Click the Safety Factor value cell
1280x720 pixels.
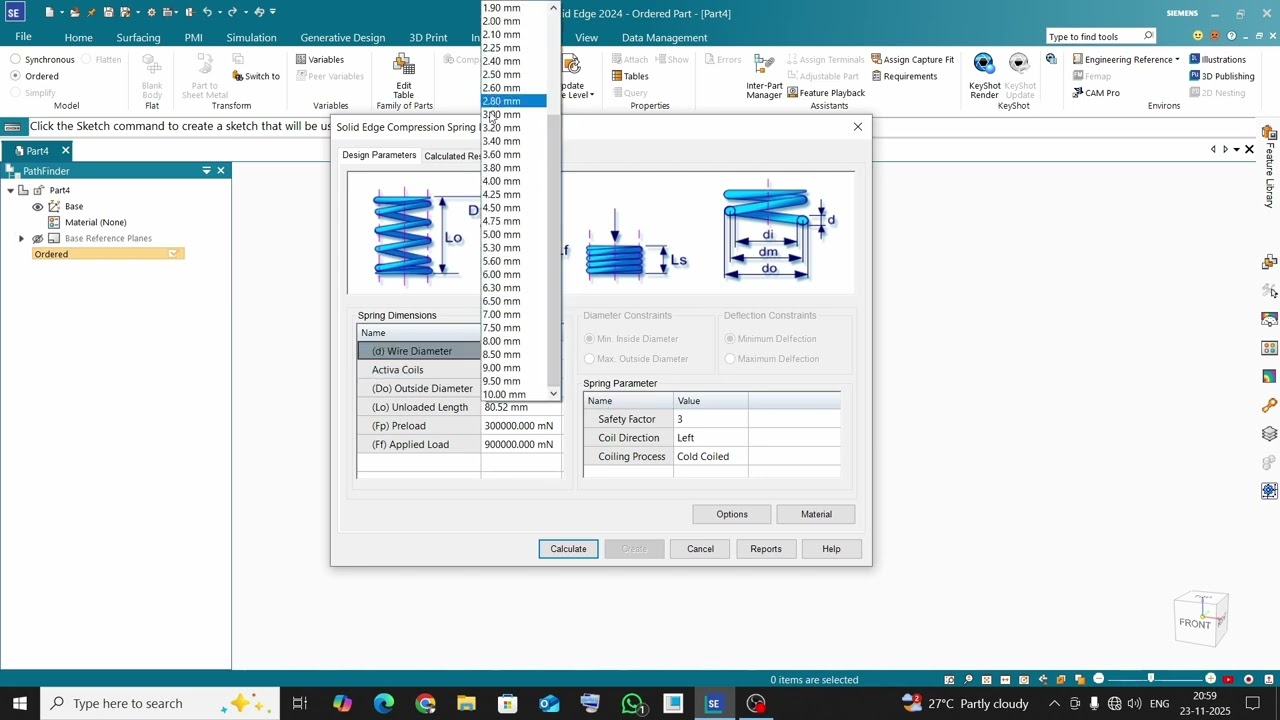711,419
